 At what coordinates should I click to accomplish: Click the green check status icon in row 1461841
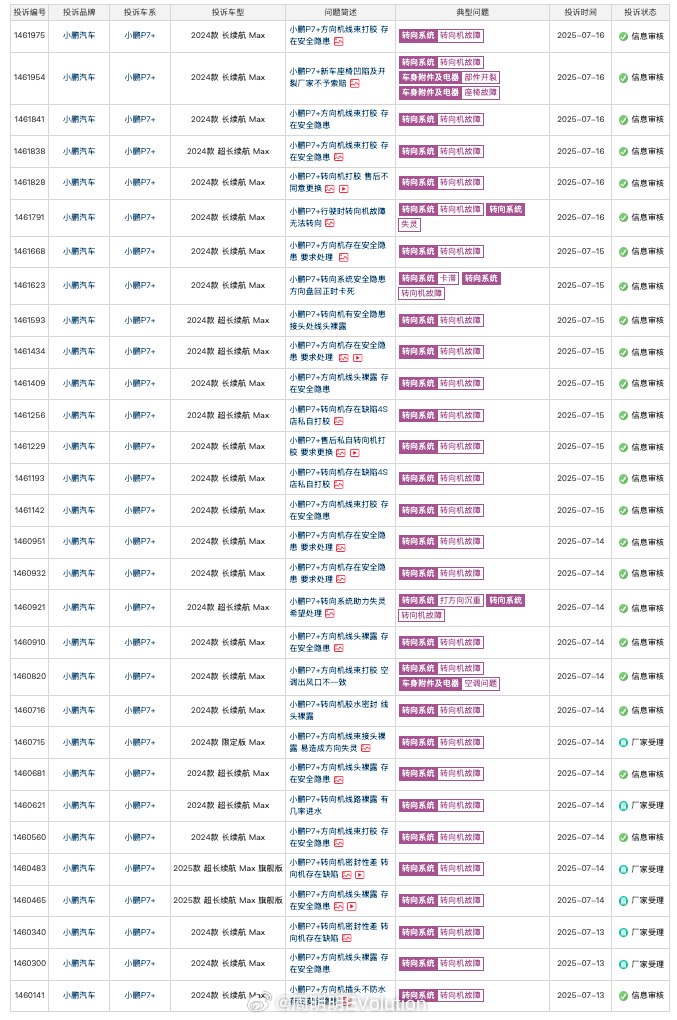pyautogui.click(x=623, y=120)
